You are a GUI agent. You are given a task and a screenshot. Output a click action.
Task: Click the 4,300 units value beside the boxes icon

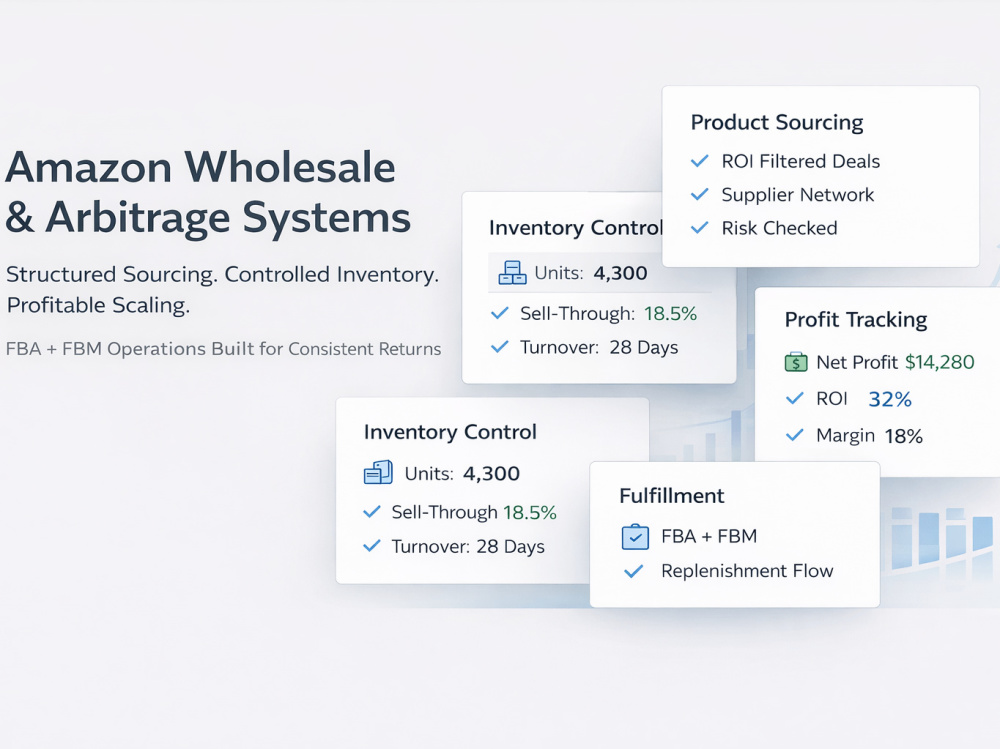620,273
